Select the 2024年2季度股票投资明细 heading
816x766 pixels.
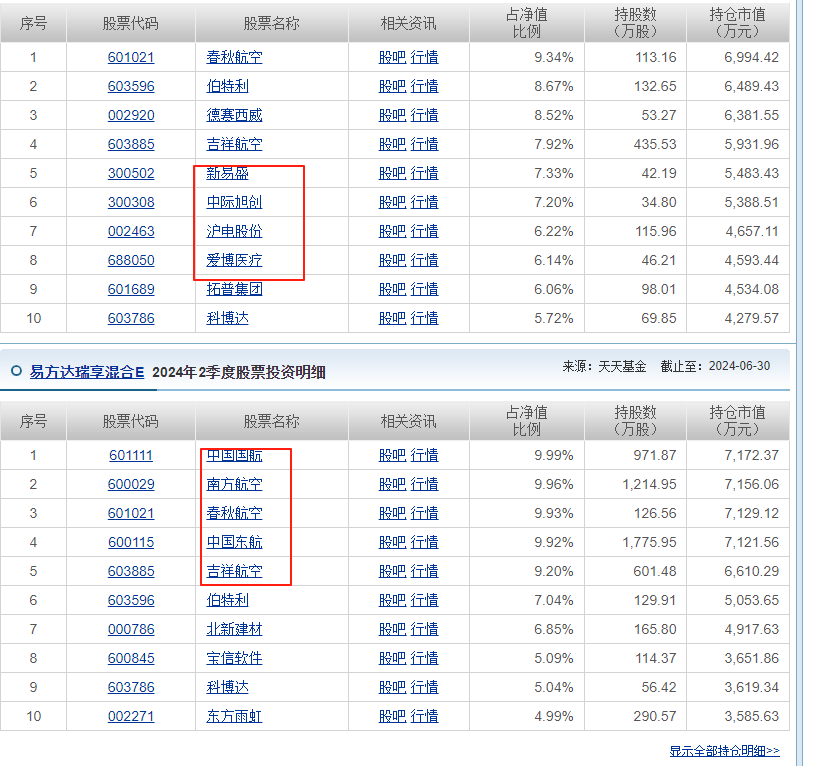239,373
